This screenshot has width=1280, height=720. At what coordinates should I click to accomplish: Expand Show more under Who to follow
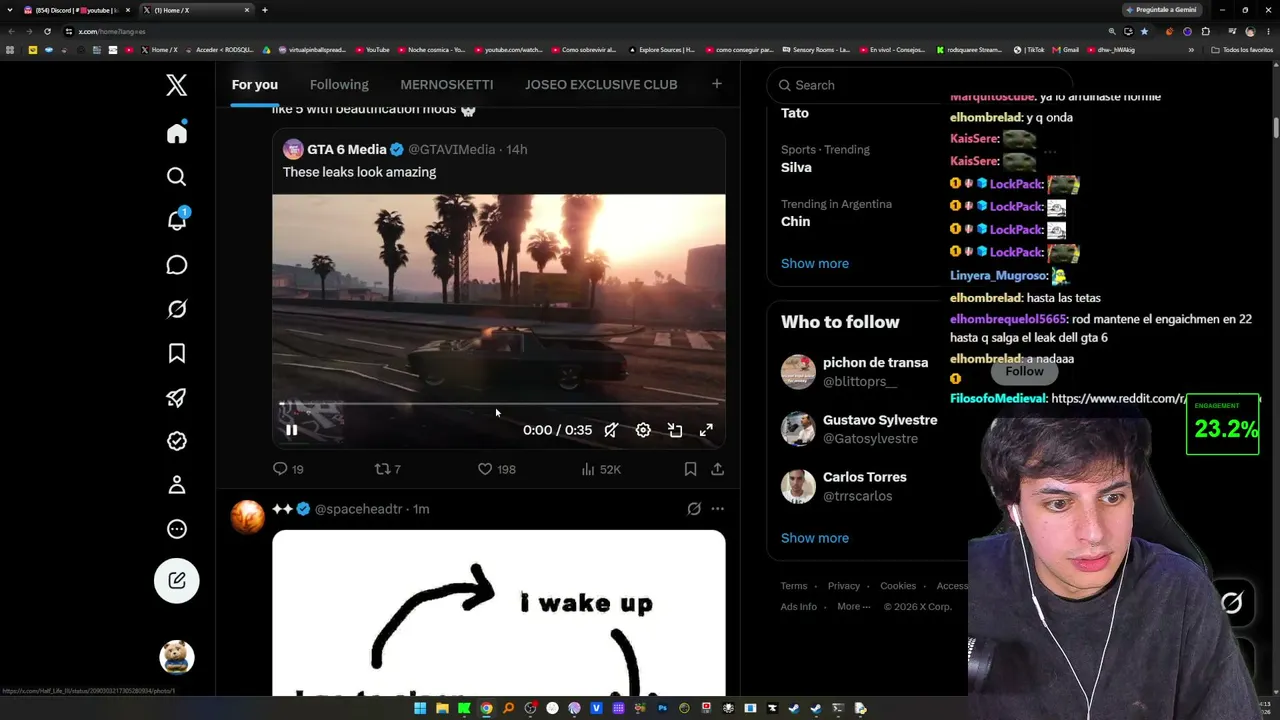coord(815,538)
